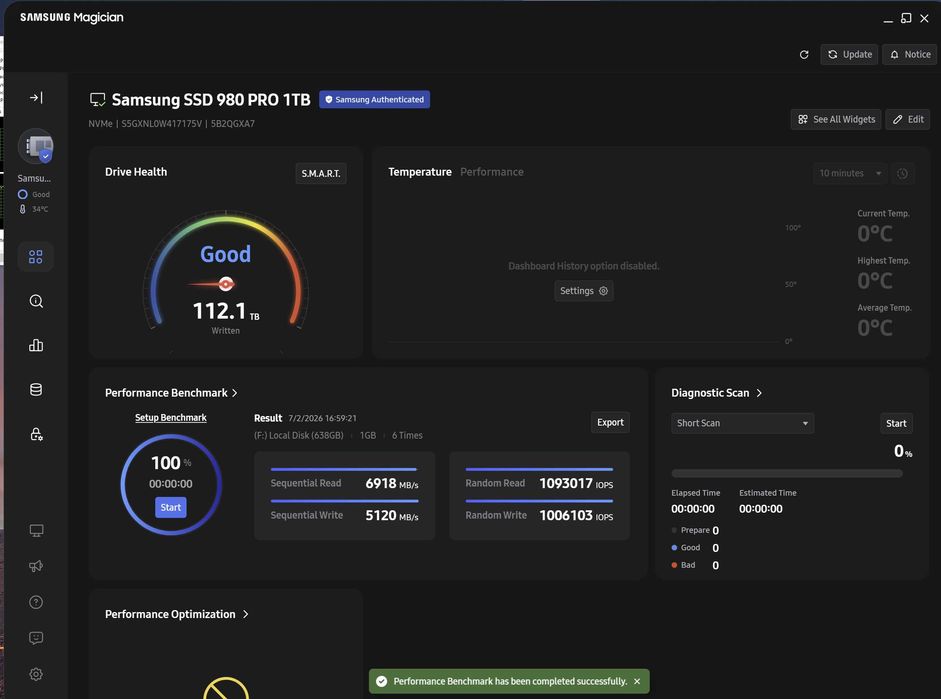This screenshot has height=699, width=941.
Task: Click the drive monitor icon beside drive name
Action: click(97, 100)
